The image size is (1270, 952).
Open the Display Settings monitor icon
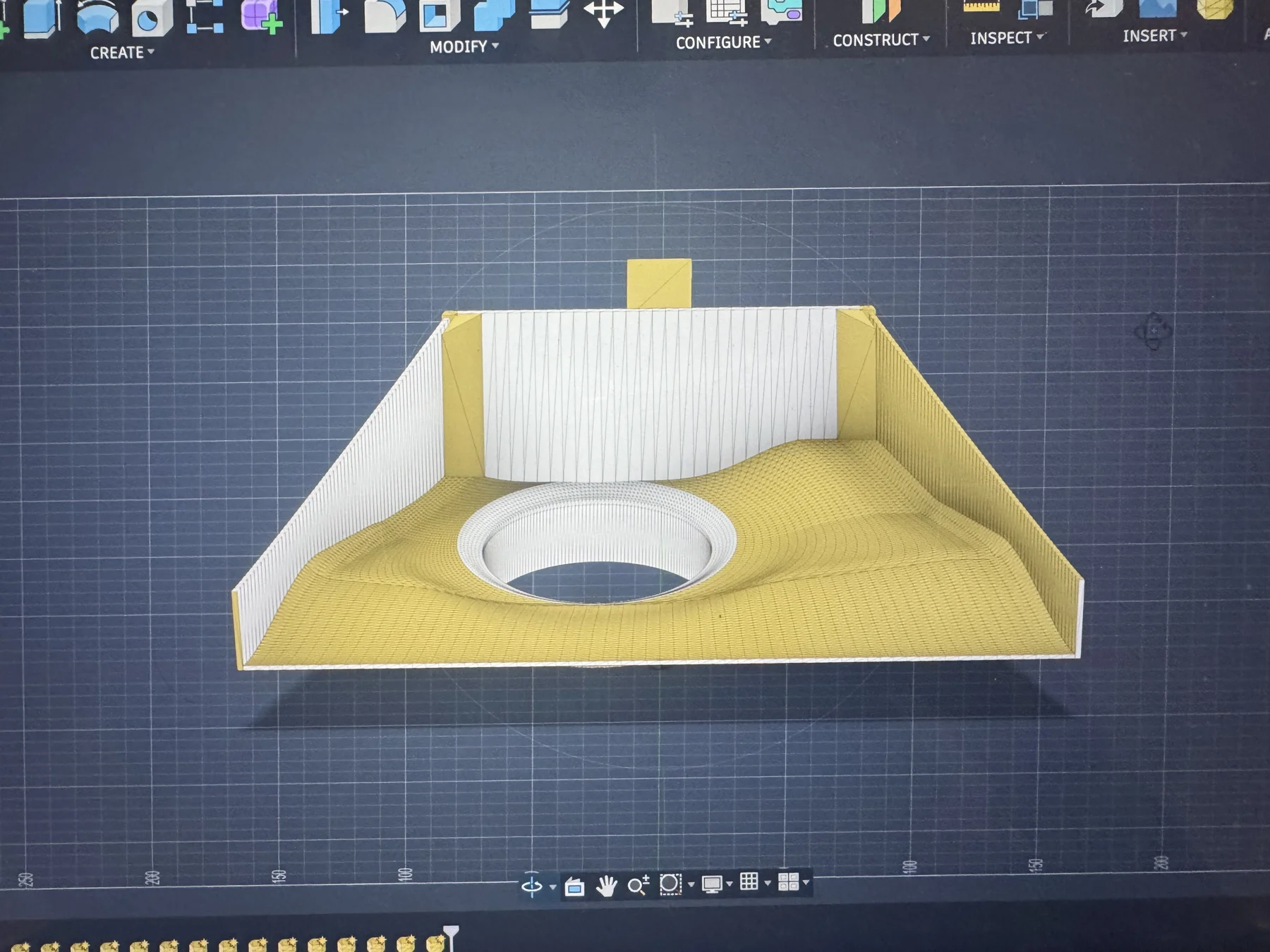click(x=712, y=884)
